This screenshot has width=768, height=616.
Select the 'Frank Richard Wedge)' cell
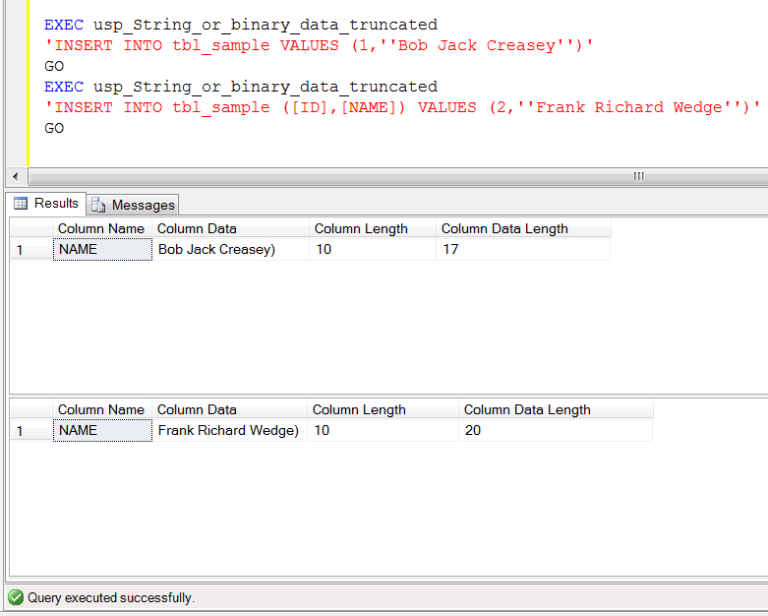pos(230,430)
